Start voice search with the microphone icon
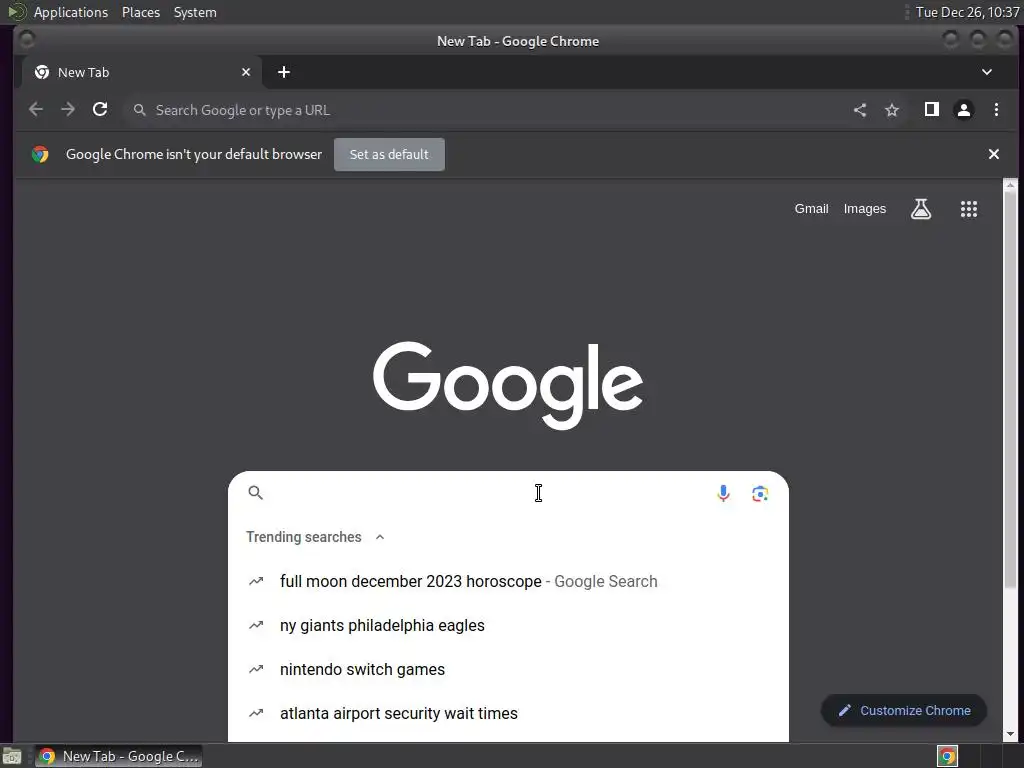This screenshot has width=1024, height=768. coord(723,493)
